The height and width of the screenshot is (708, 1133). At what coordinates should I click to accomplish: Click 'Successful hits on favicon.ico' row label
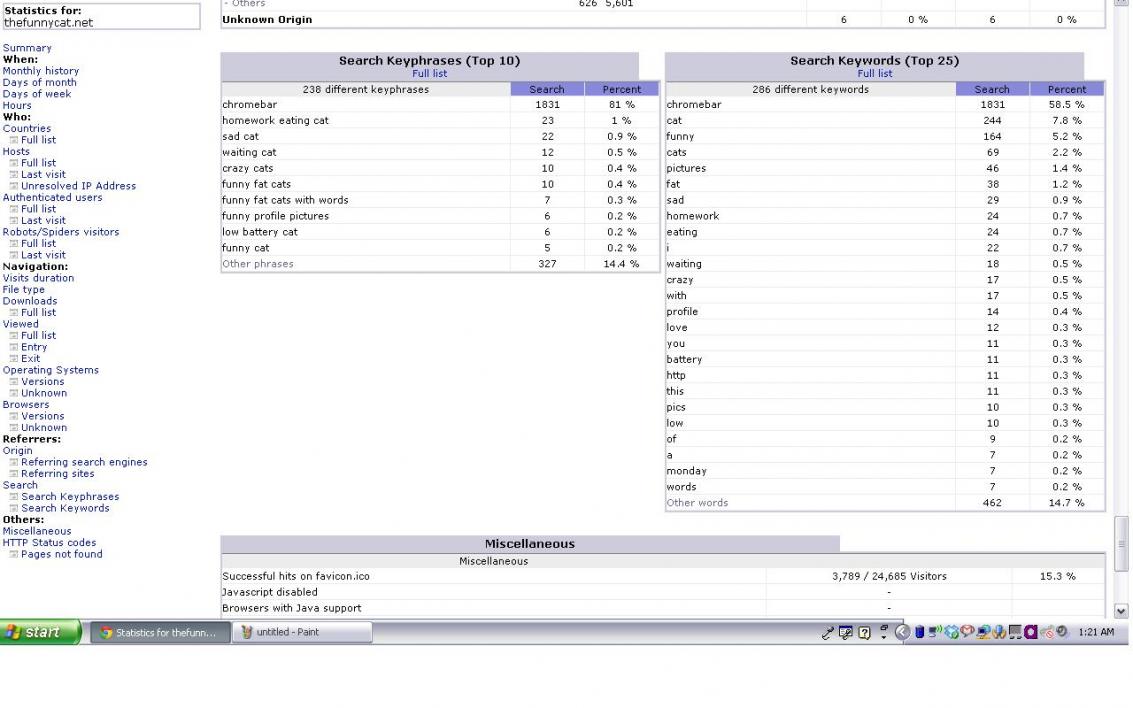click(296, 577)
